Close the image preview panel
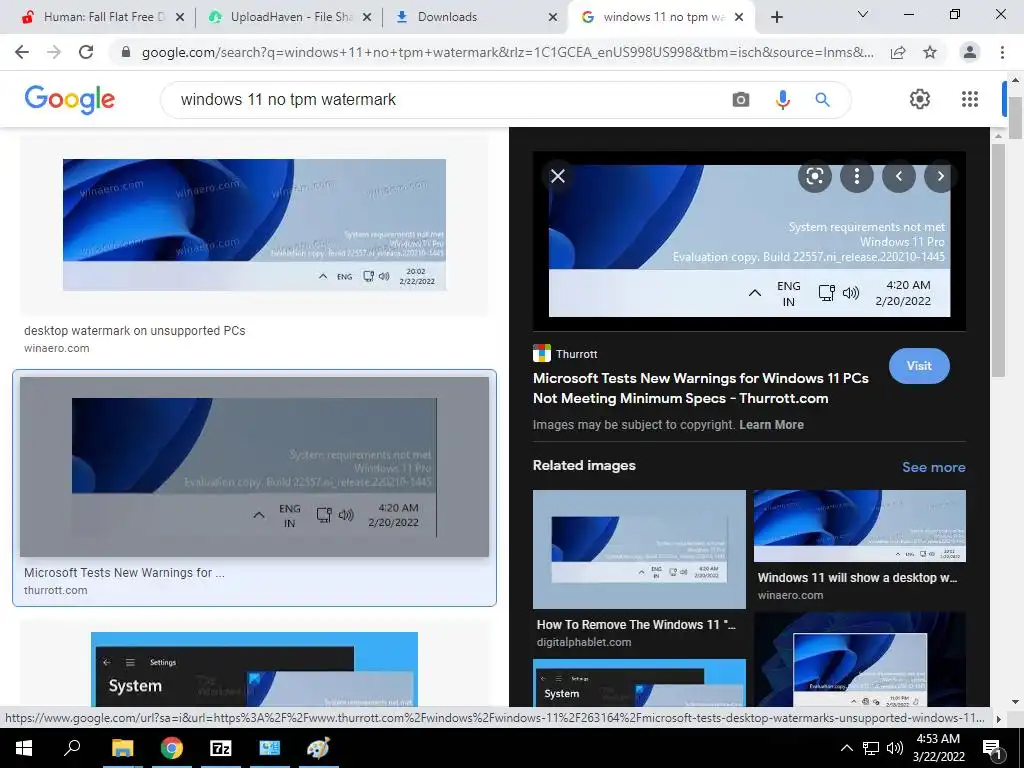The image size is (1024, 768). point(558,176)
